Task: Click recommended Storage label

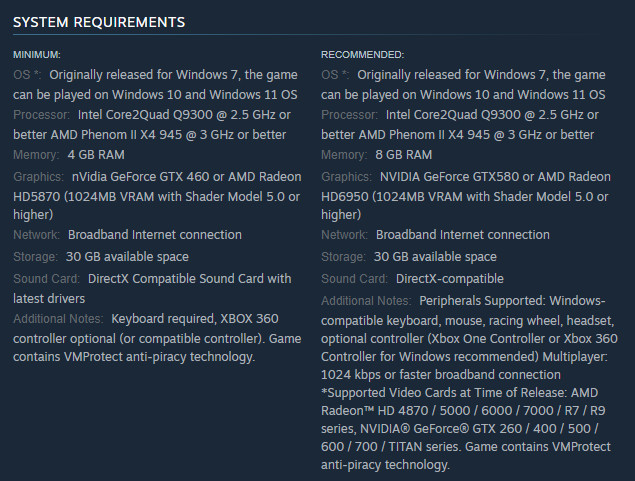Action: coord(343,257)
